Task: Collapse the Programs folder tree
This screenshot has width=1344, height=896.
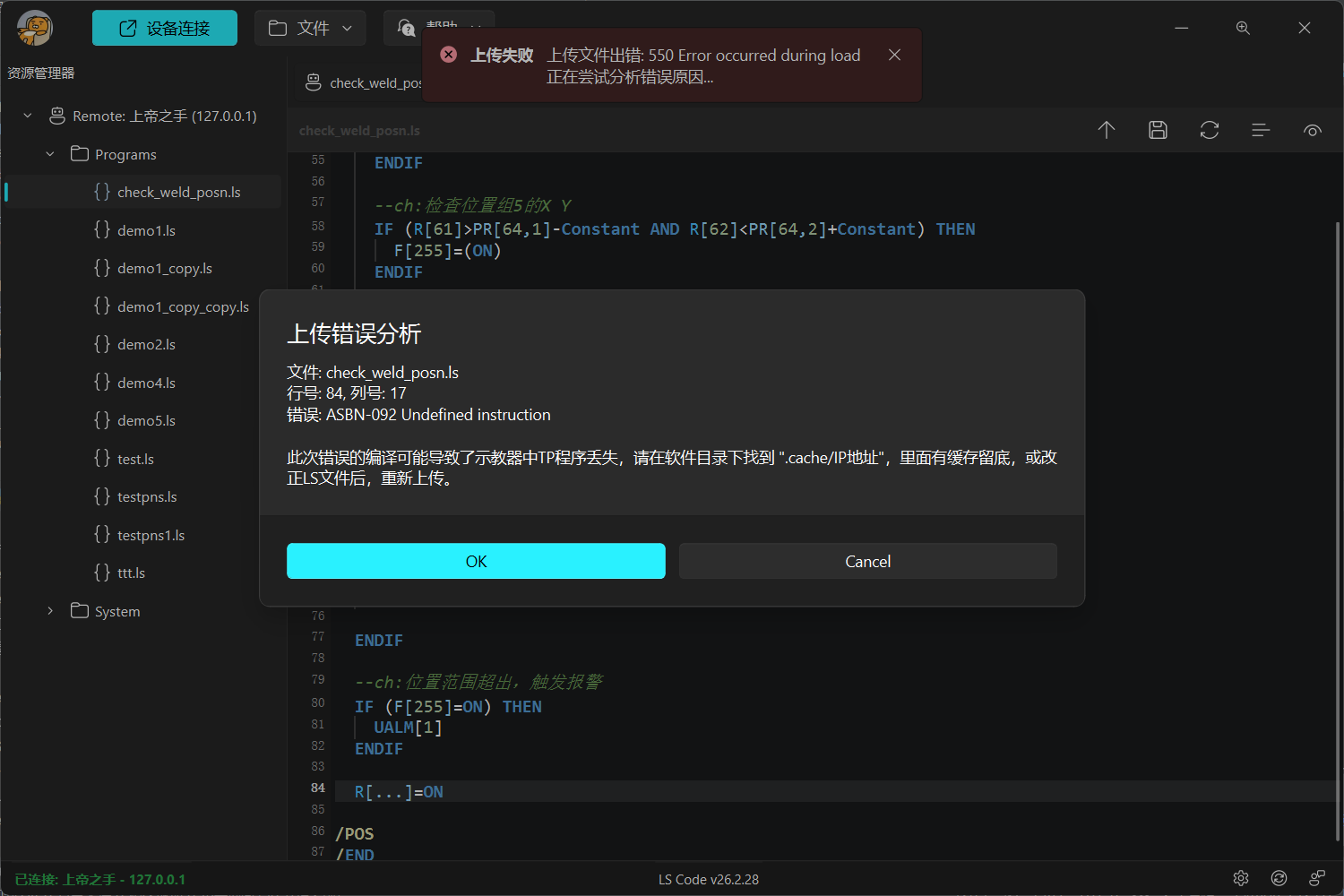Action: pyautogui.click(x=49, y=153)
